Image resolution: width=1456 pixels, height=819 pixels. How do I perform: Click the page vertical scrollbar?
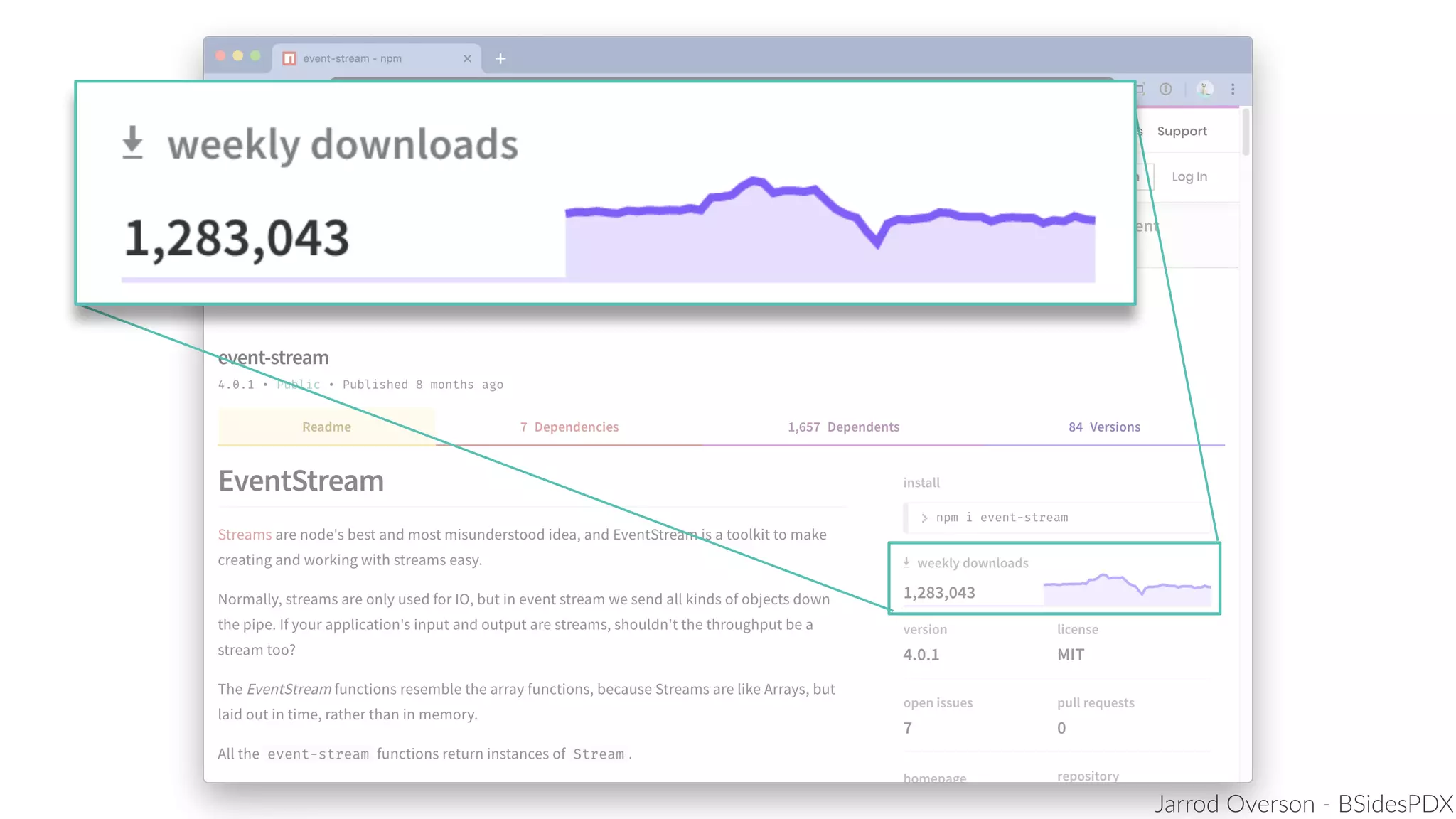click(x=1246, y=131)
